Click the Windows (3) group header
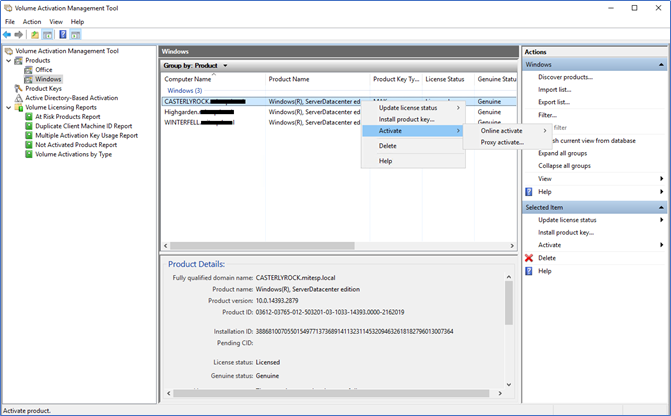This screenshot has width=671, height=416. (184, 91)
